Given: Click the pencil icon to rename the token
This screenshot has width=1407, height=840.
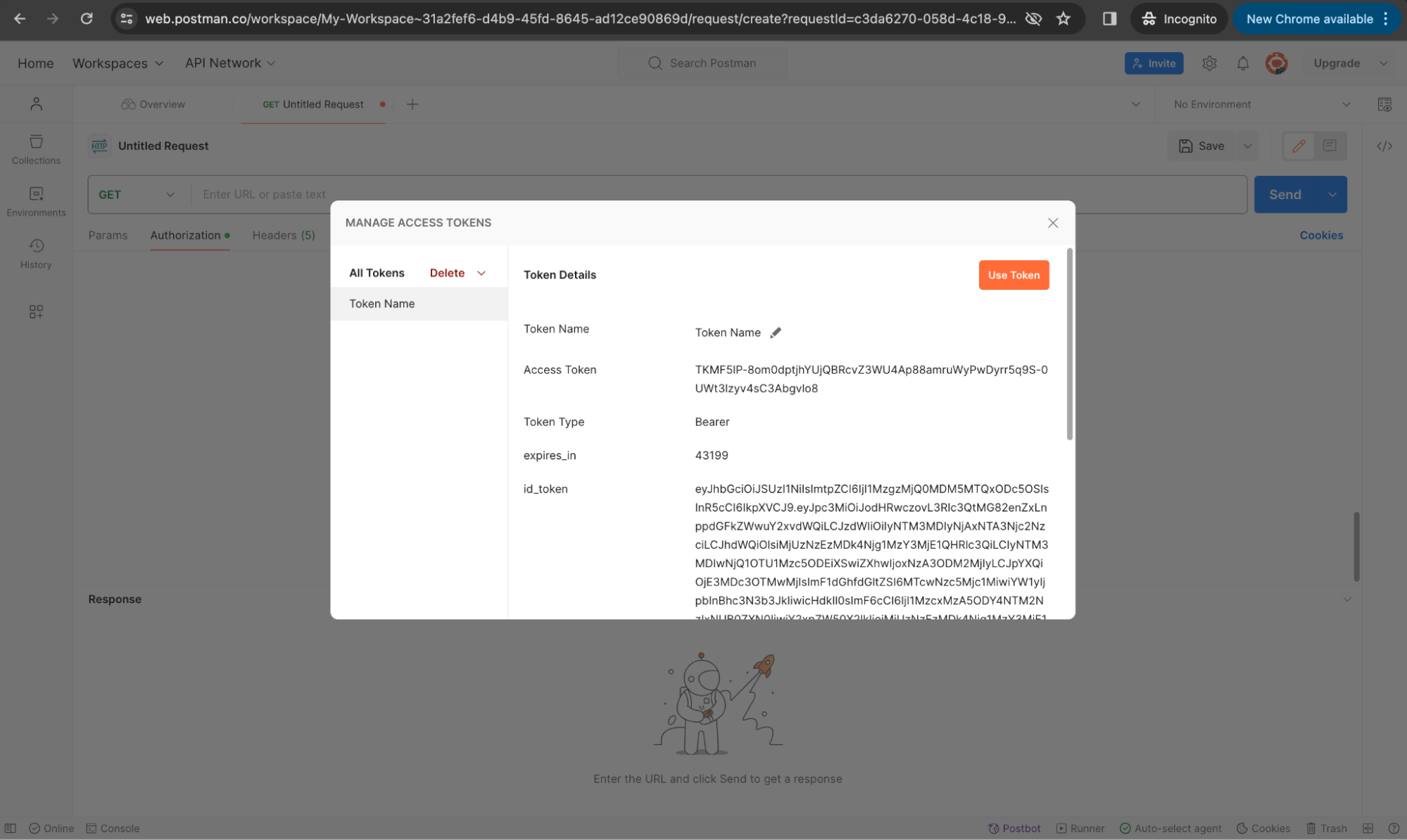Looking at the screenshot, I should 775,333.
